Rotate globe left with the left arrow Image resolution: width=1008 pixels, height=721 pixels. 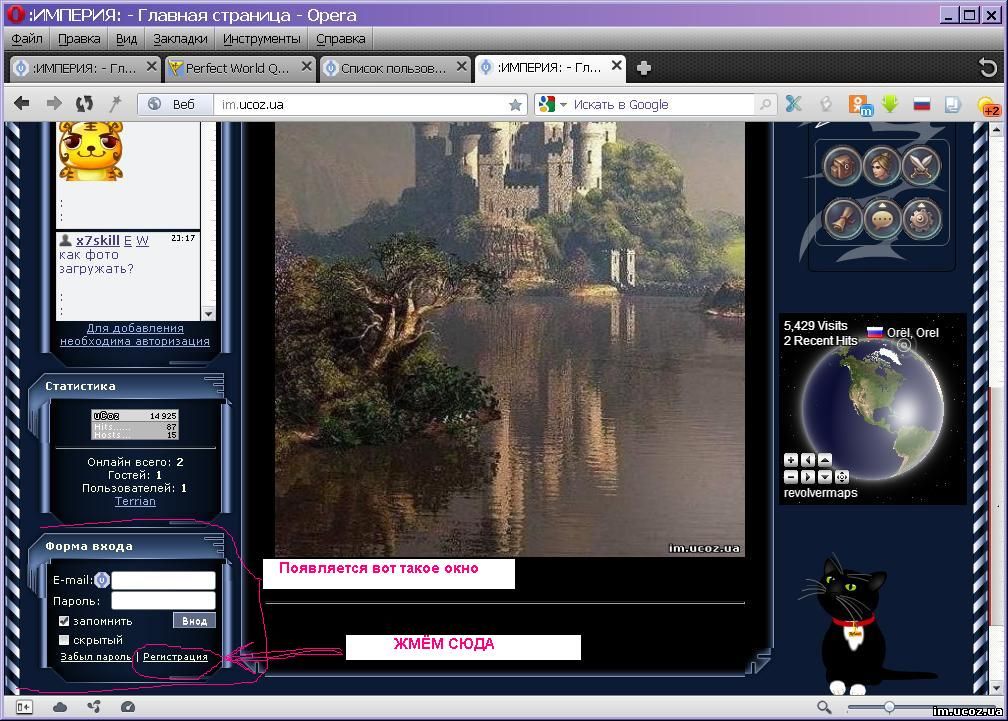click(808, 459)
